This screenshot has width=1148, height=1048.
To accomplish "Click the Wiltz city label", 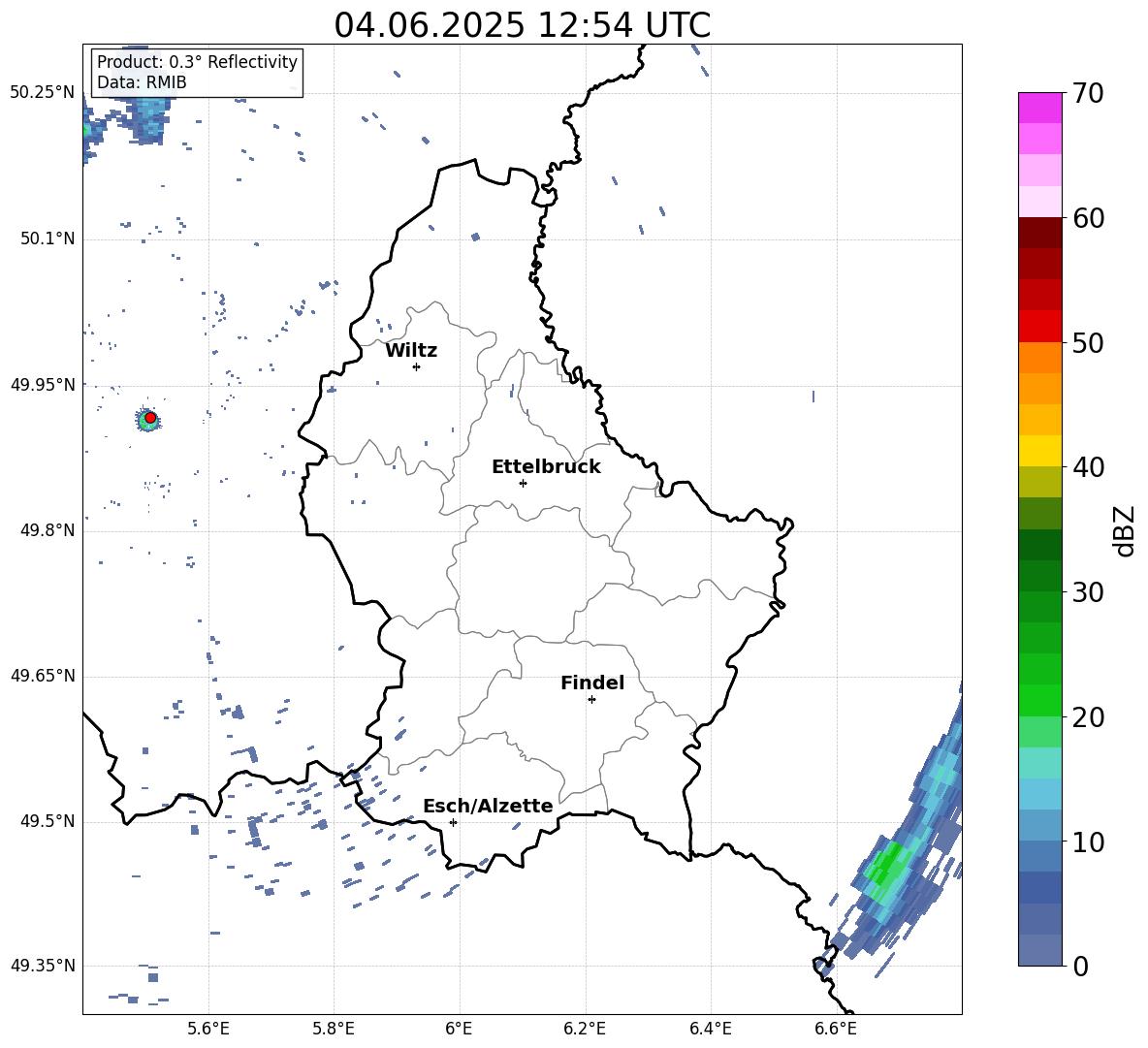I will [x=411, y=351].
